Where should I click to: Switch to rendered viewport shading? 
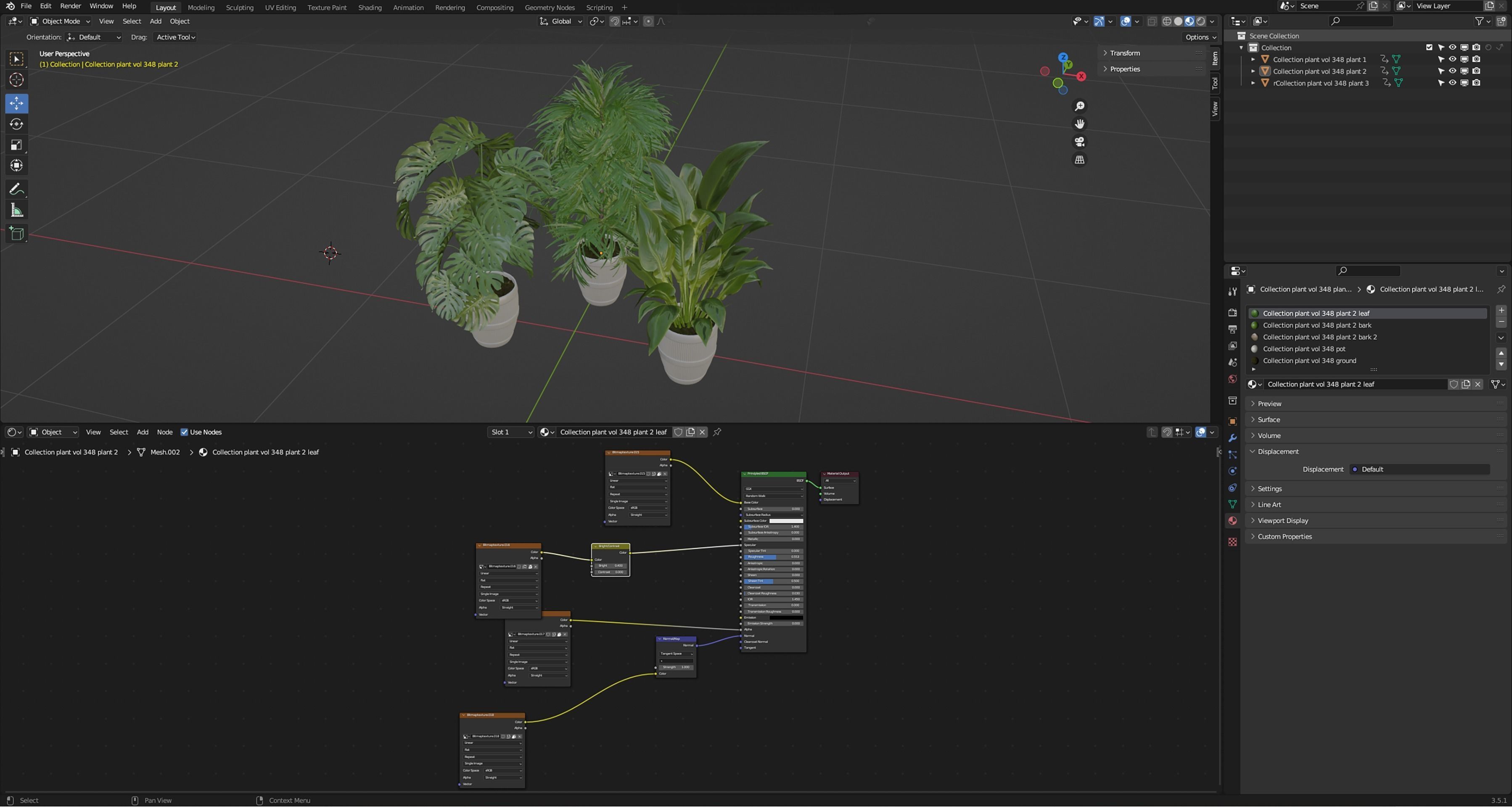tap(1201, 21)
